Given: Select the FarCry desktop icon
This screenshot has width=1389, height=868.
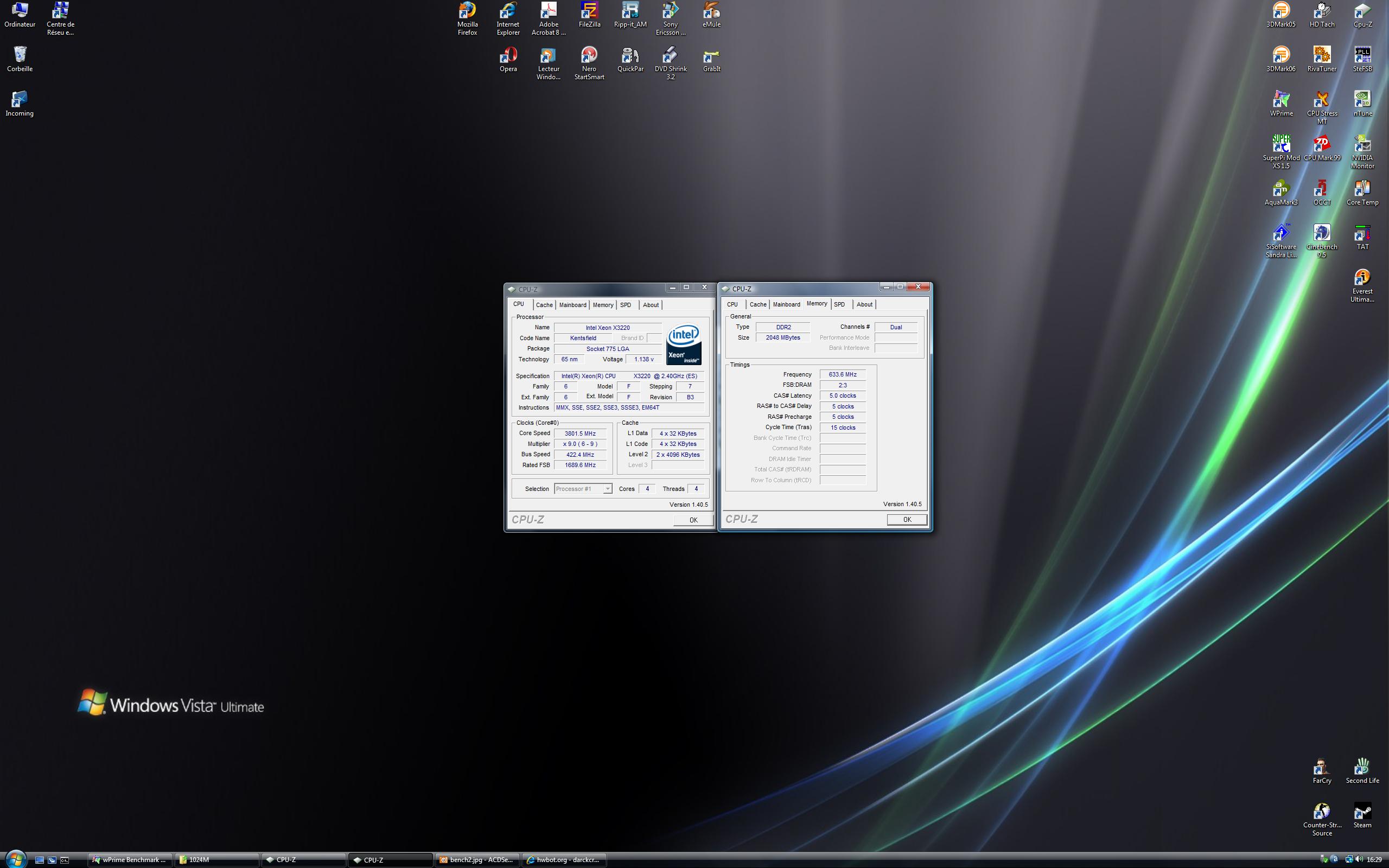Looking at the screenshot, I should click(x=1322, y=771).
